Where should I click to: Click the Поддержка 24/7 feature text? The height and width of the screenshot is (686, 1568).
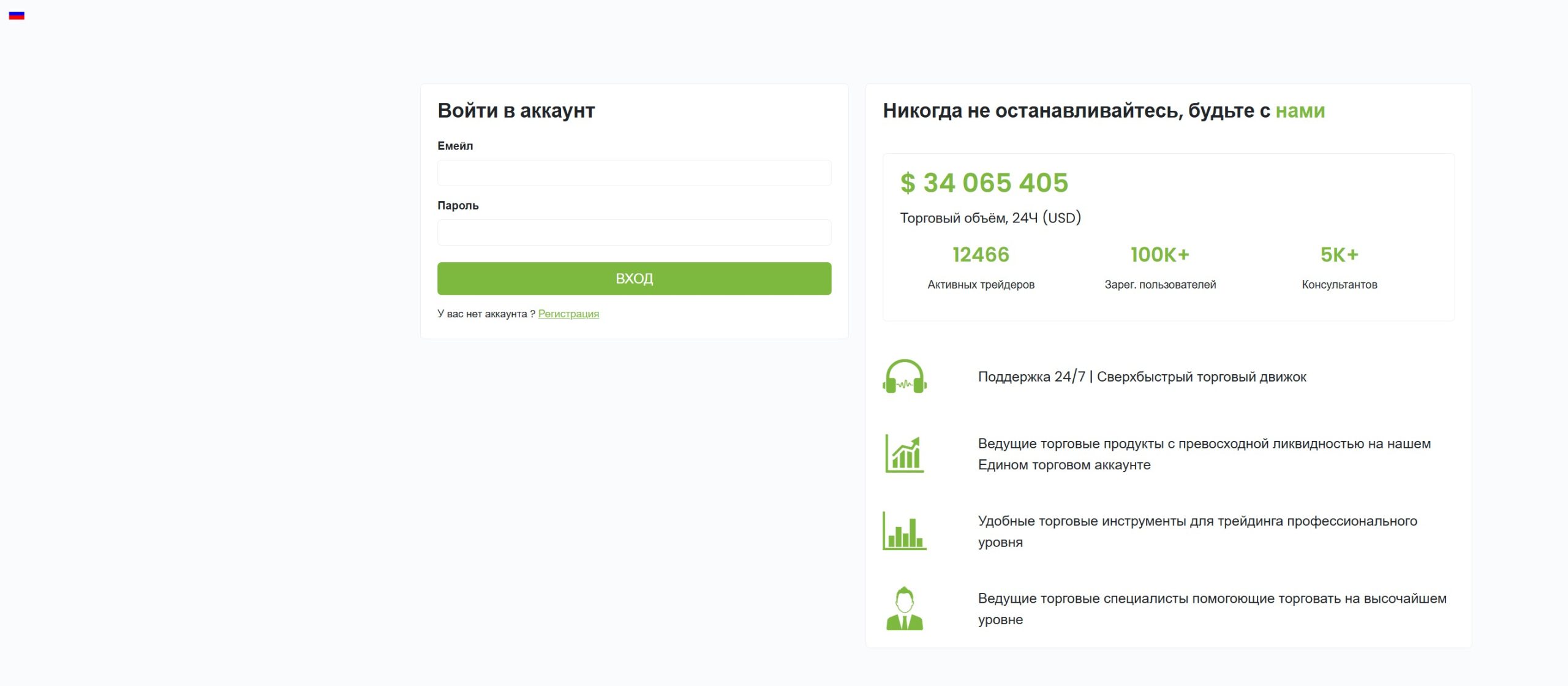click(x=1142, y=377)
